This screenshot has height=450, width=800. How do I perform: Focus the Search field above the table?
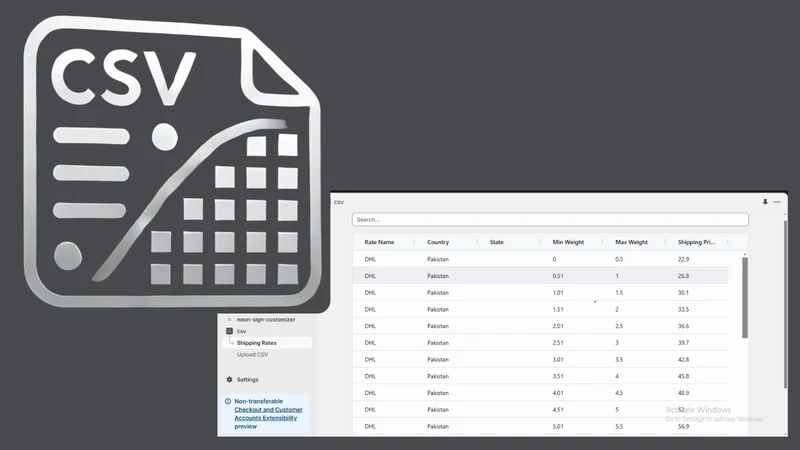pos(550,219)
